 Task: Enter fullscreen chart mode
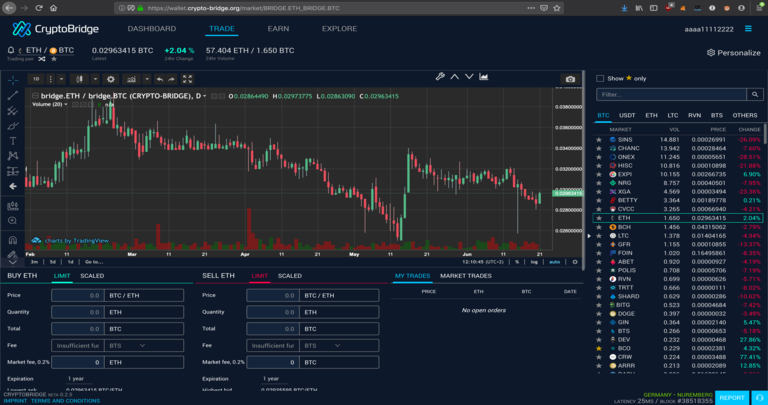[x=187, y=79]
